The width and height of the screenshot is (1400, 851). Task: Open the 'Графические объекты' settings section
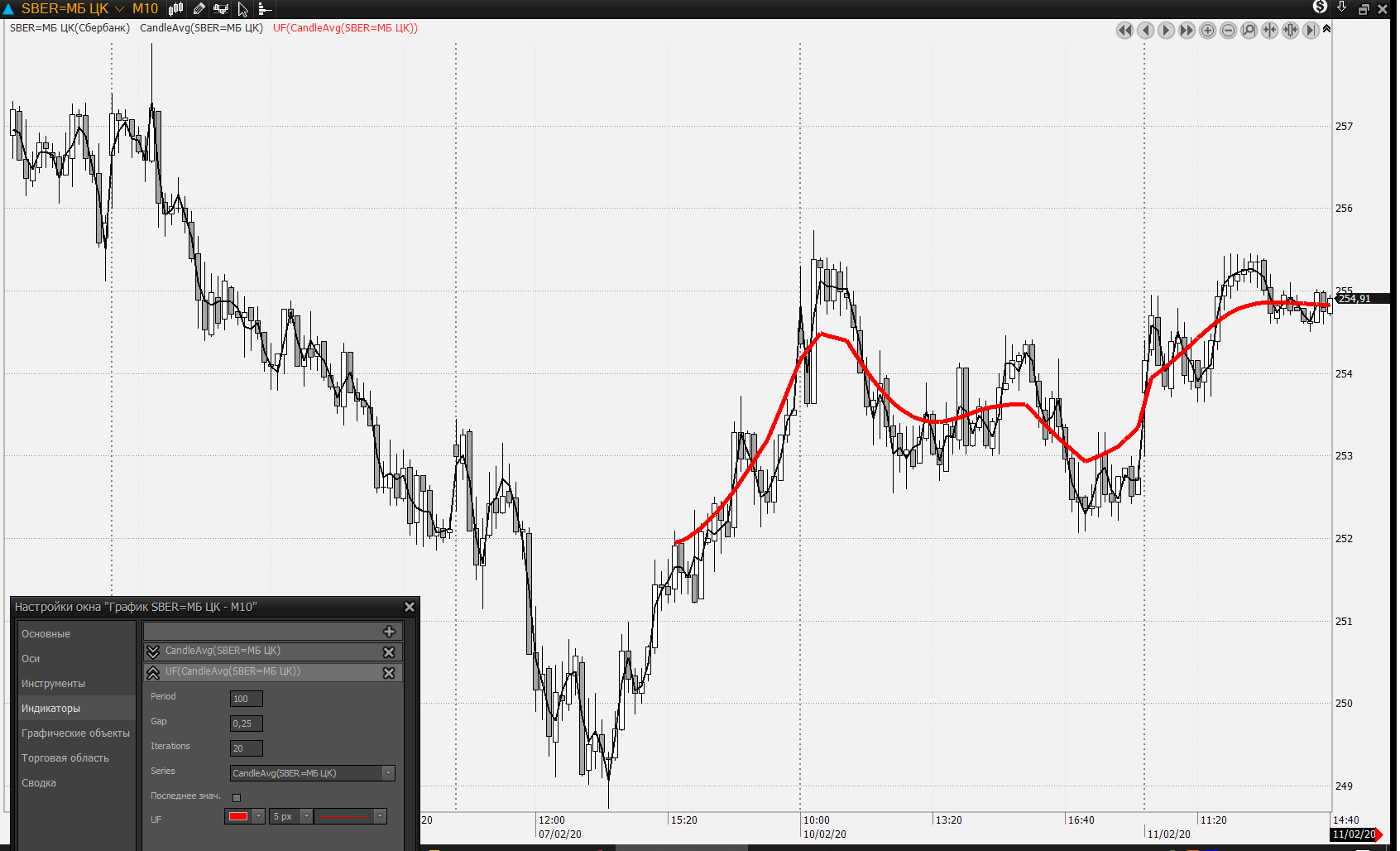tap(75, 733)
